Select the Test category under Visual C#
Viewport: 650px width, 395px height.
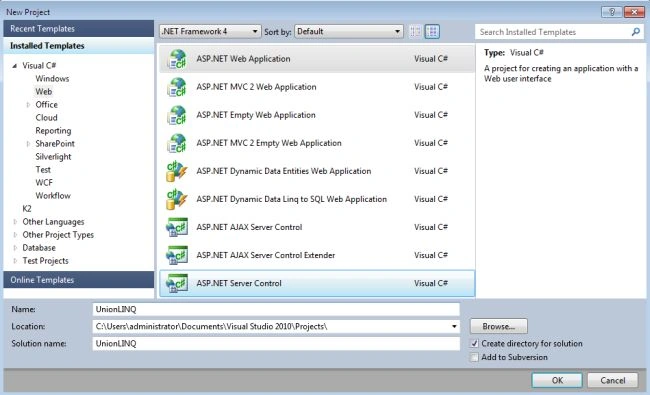(43, 170)
